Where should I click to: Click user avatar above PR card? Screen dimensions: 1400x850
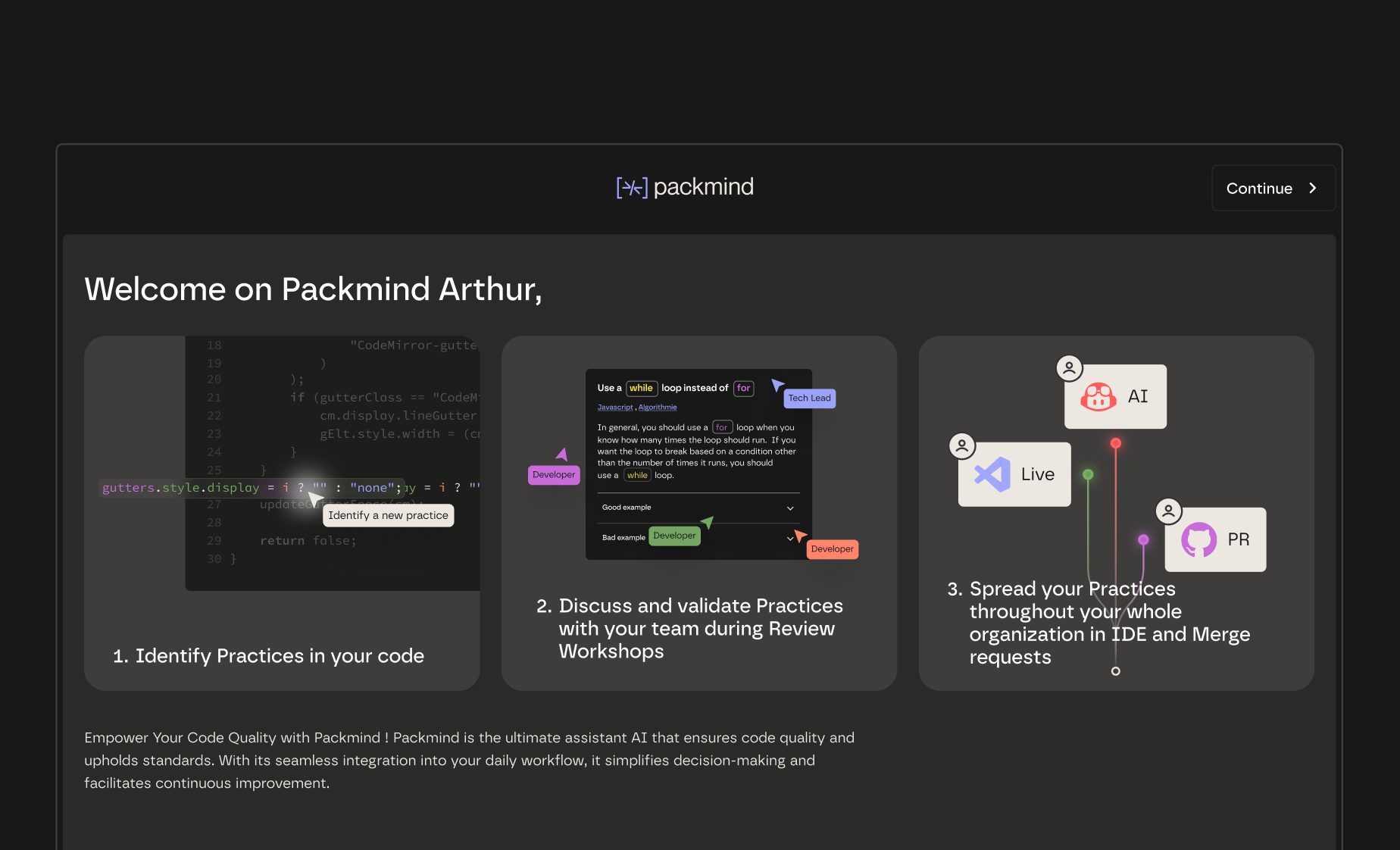coord(1168,511)
